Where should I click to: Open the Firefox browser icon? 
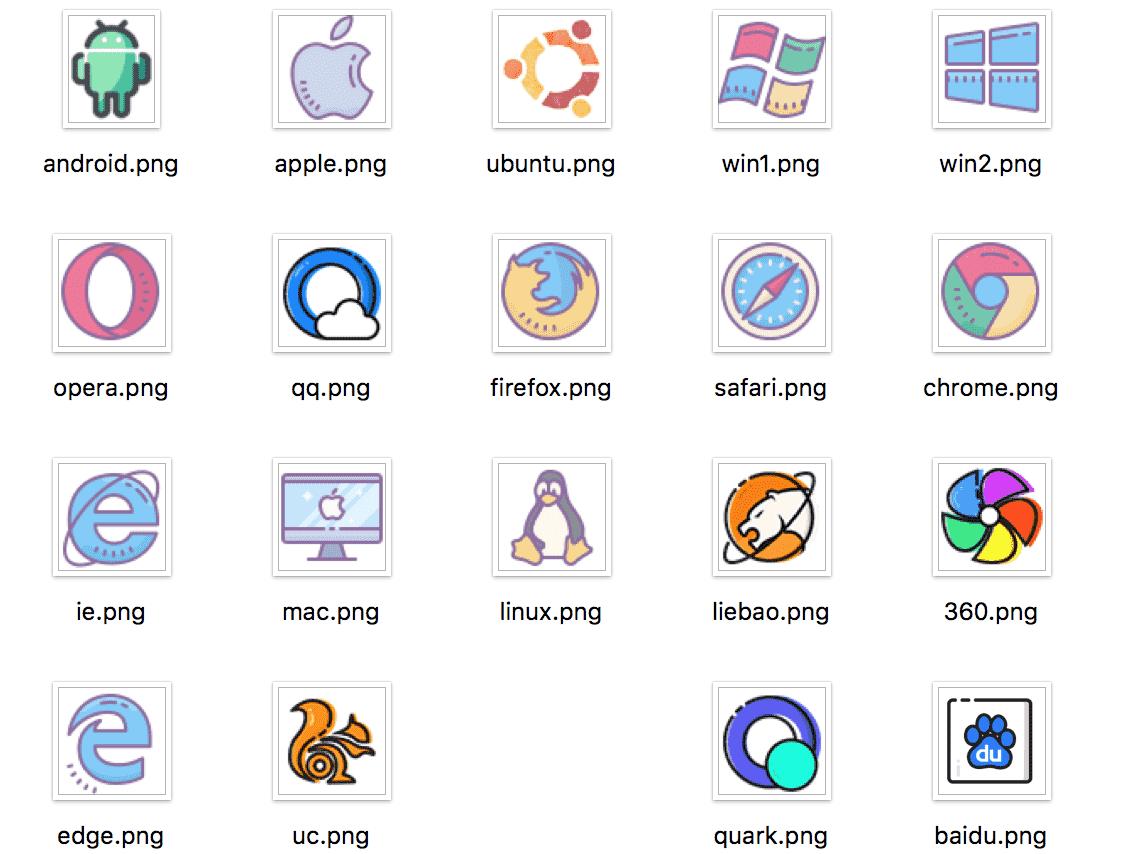pyautogui.click(x=551, y=292)
